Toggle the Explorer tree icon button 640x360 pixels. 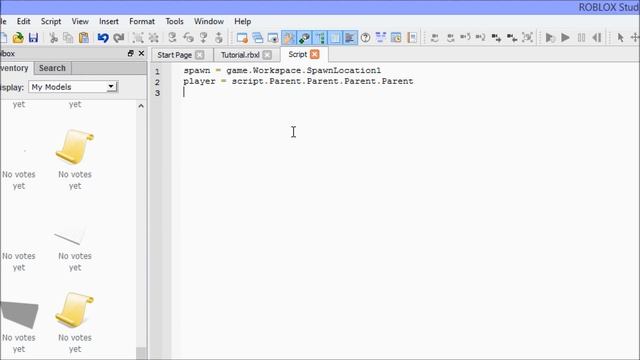tap(320, 38)
